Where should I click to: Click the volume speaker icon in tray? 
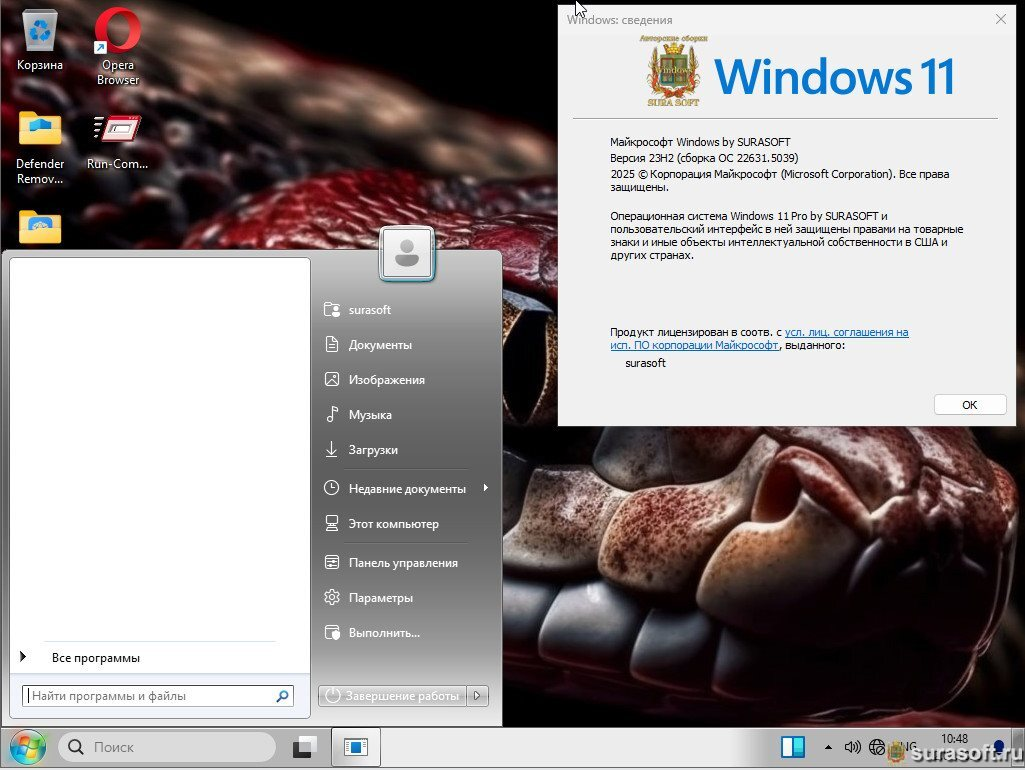(852, 747)
